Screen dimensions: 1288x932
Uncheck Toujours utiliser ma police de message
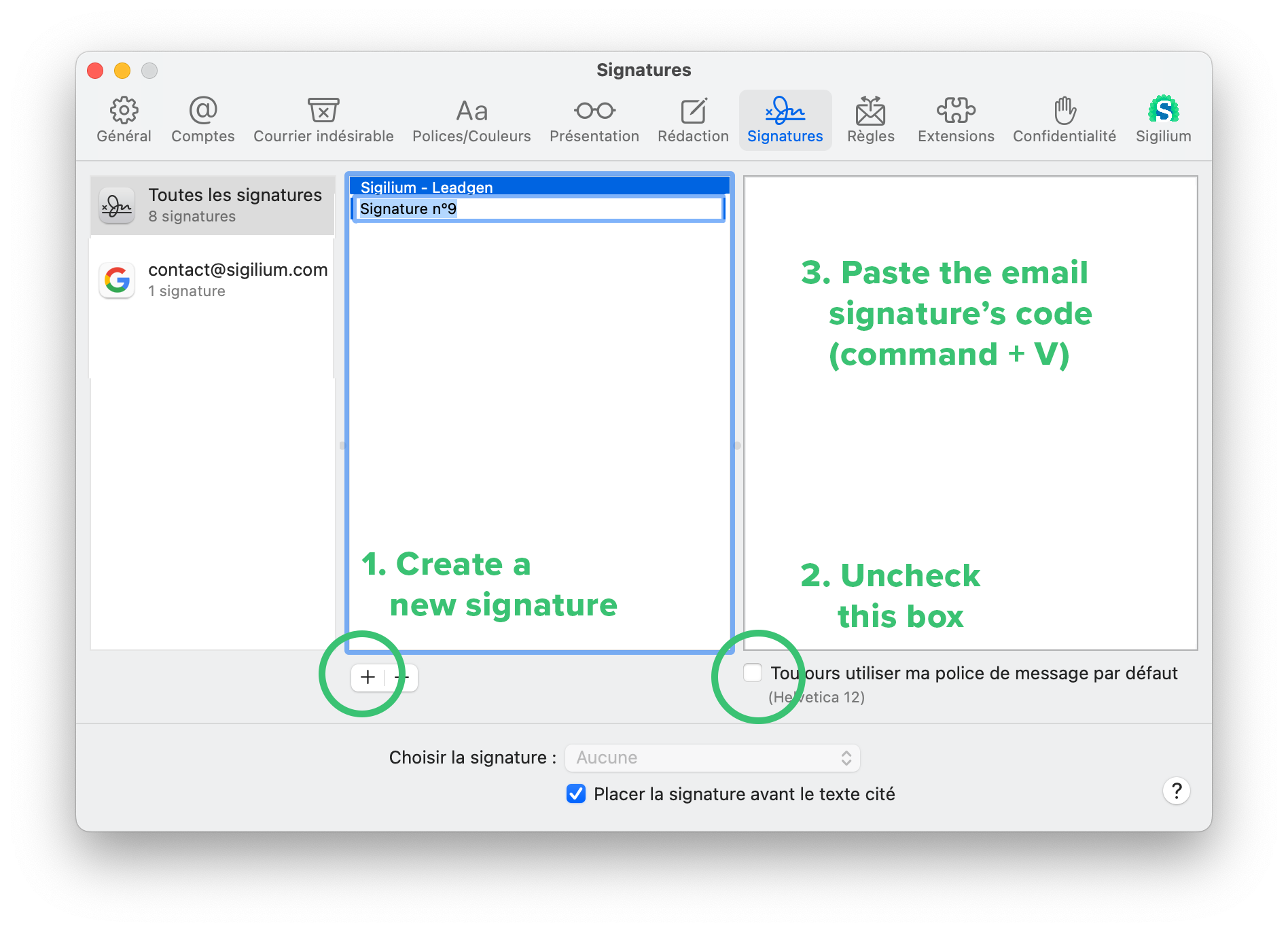[753, 673]
